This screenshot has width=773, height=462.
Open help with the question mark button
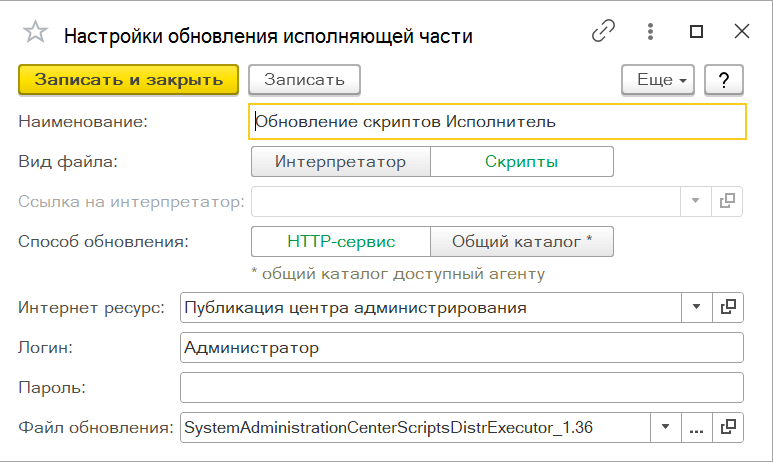(x=722, y=79)
